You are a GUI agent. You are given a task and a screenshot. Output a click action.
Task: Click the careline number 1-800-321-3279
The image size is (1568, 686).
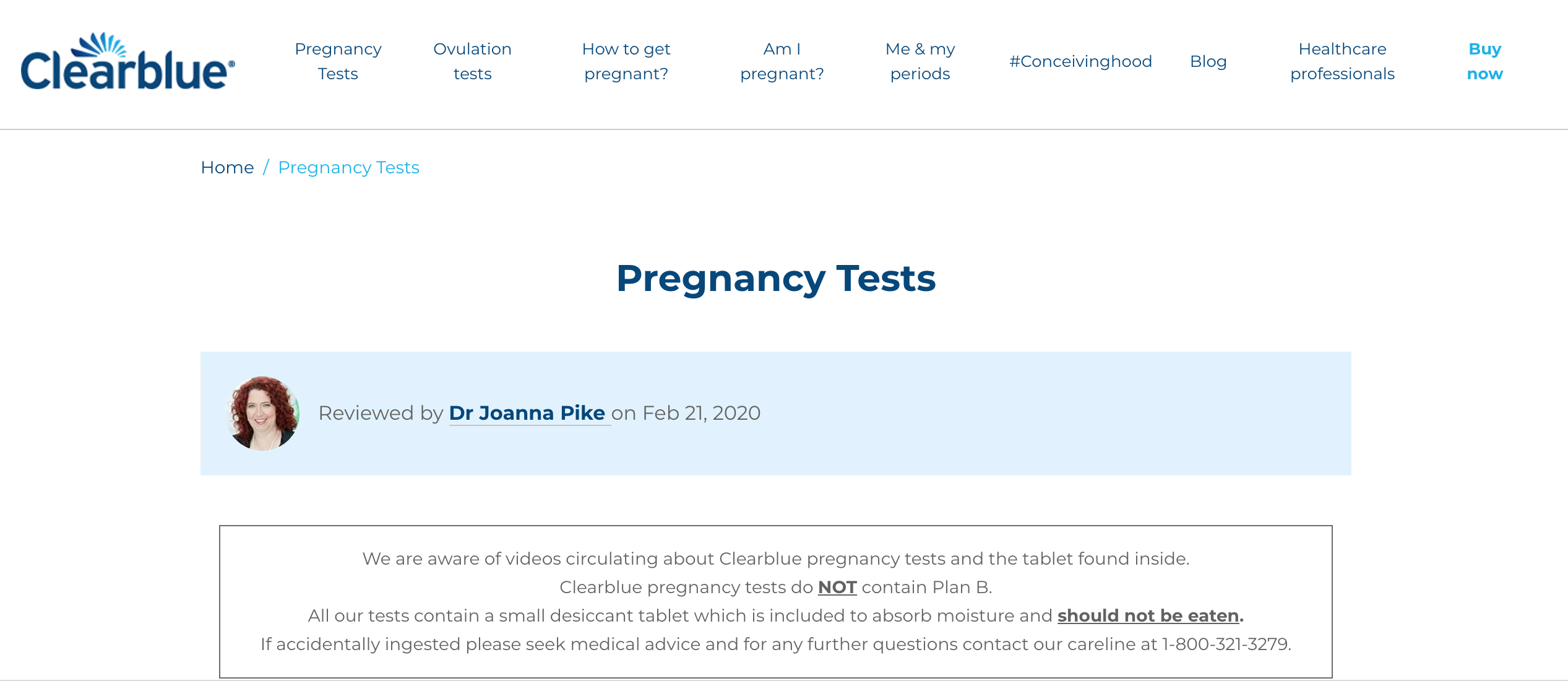tap(1225, 644)
